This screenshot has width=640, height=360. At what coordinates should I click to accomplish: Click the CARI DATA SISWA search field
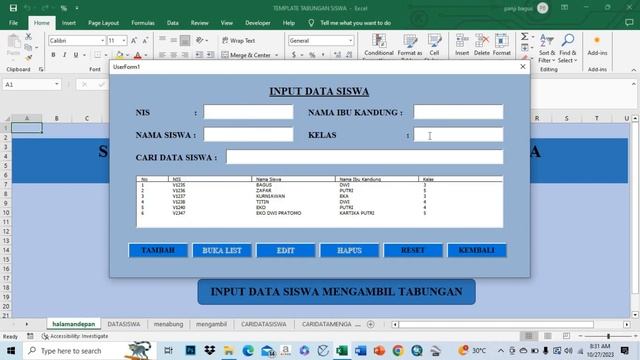coord(364,157)
